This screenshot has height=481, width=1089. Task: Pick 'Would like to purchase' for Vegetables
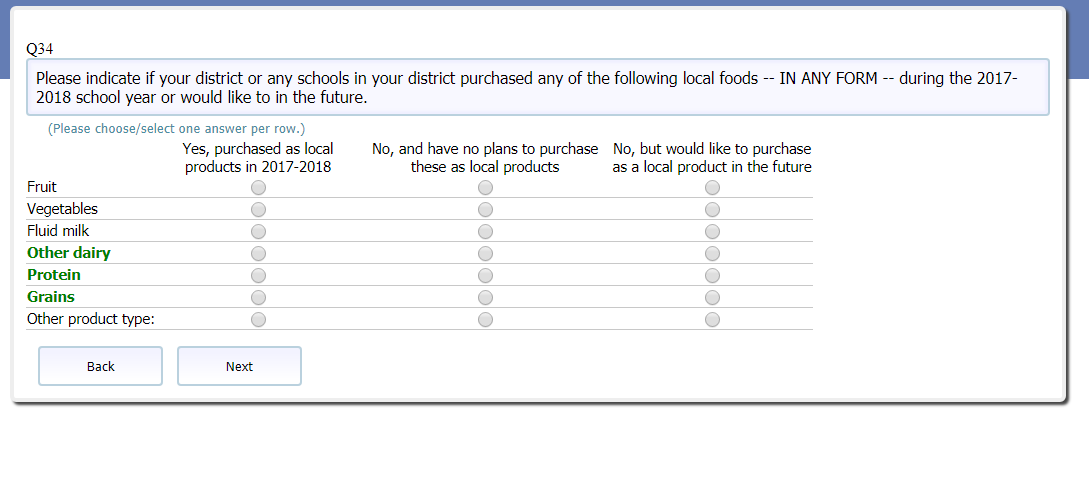[712, 210]
